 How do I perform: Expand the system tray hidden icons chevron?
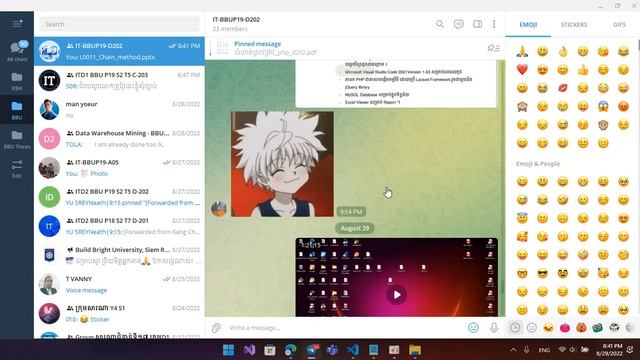tap(513, 350)
